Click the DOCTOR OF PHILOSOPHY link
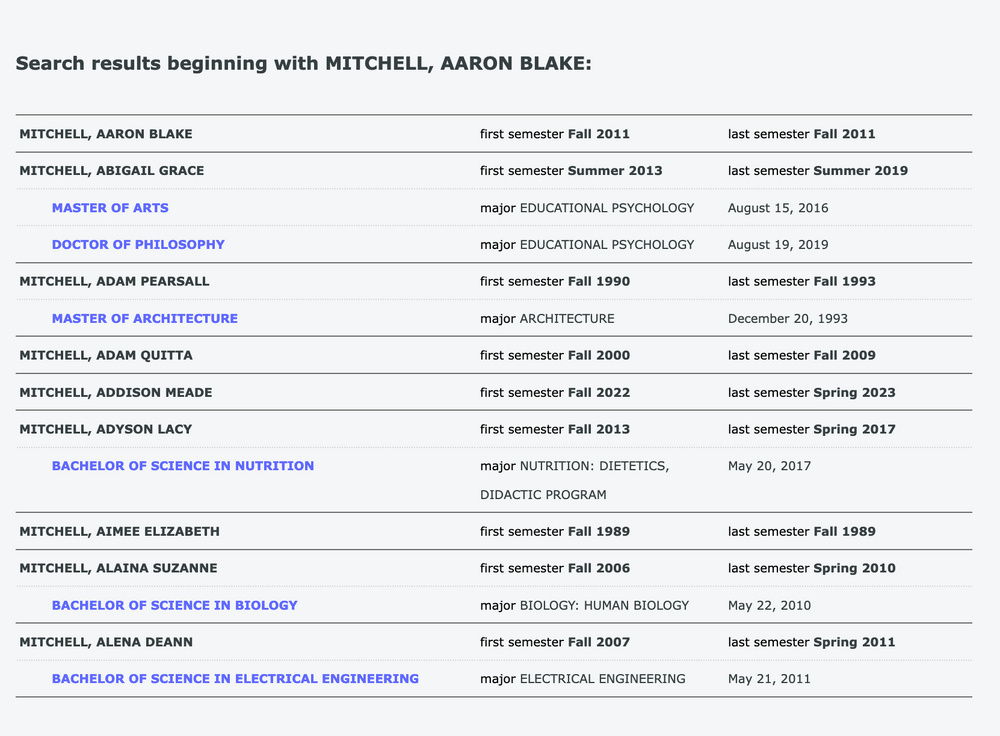1000x736 pixels. (138, 245)
